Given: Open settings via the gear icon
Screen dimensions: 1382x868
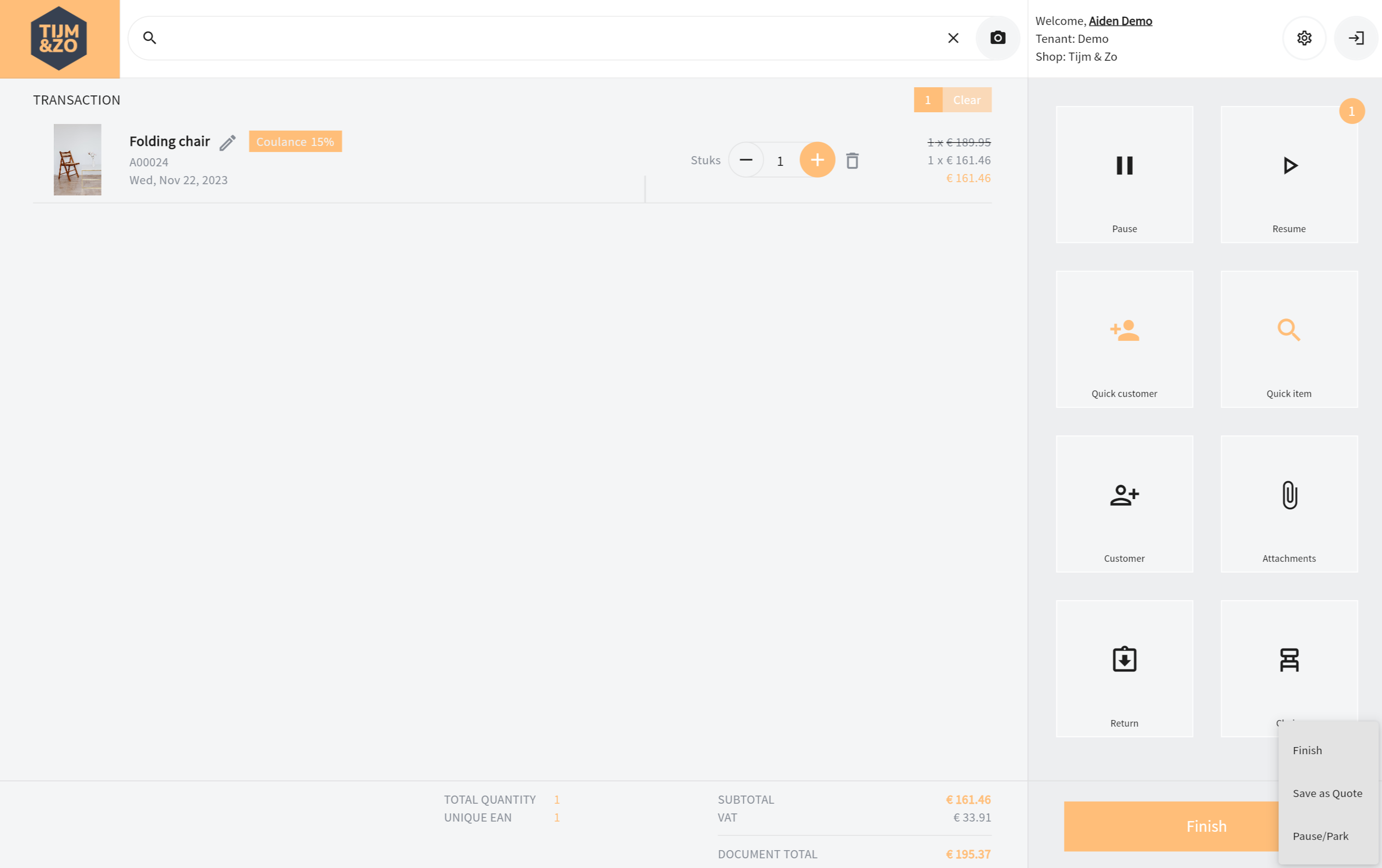Looking at the screenshot, I should point(1304,38).
